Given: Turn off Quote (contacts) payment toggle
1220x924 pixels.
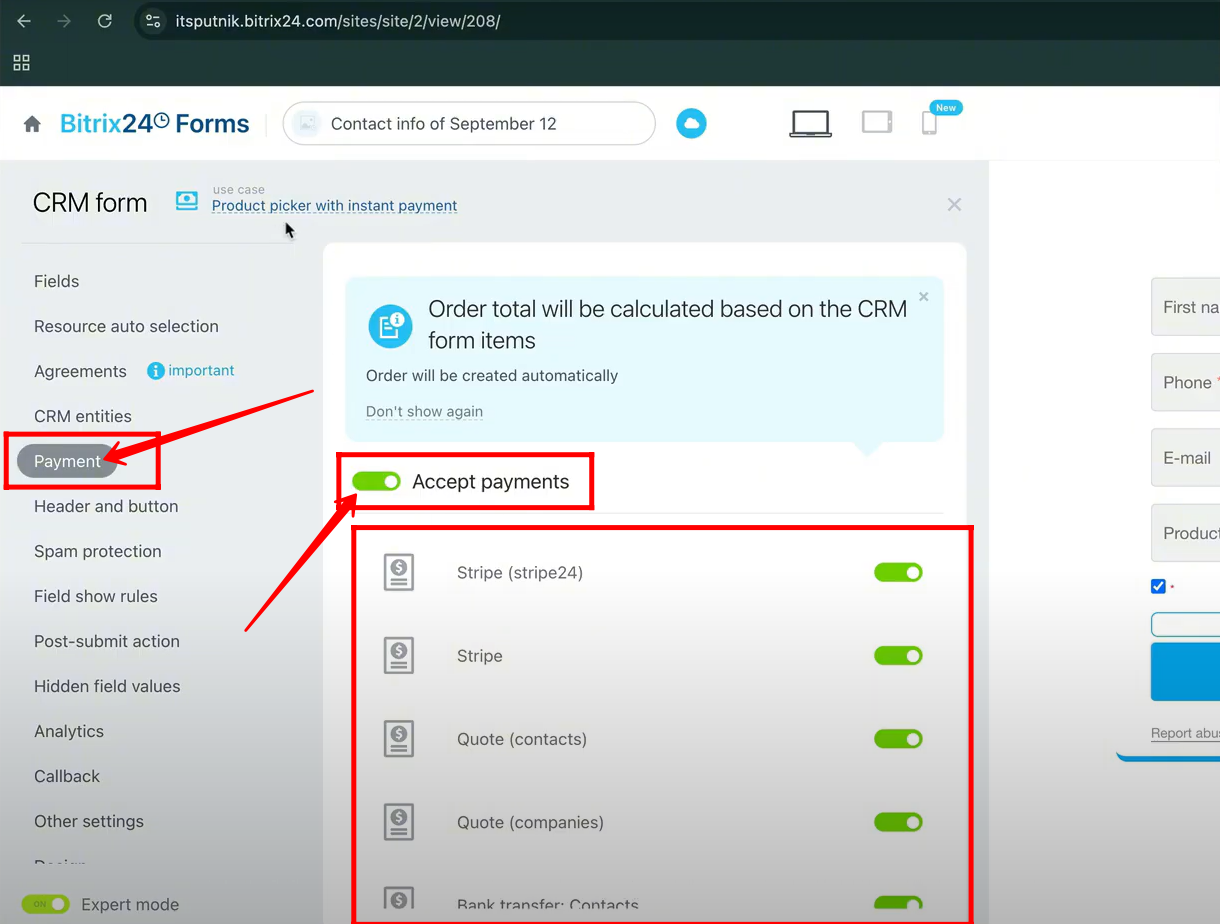Looking at the screenshot, I should 898,739.
